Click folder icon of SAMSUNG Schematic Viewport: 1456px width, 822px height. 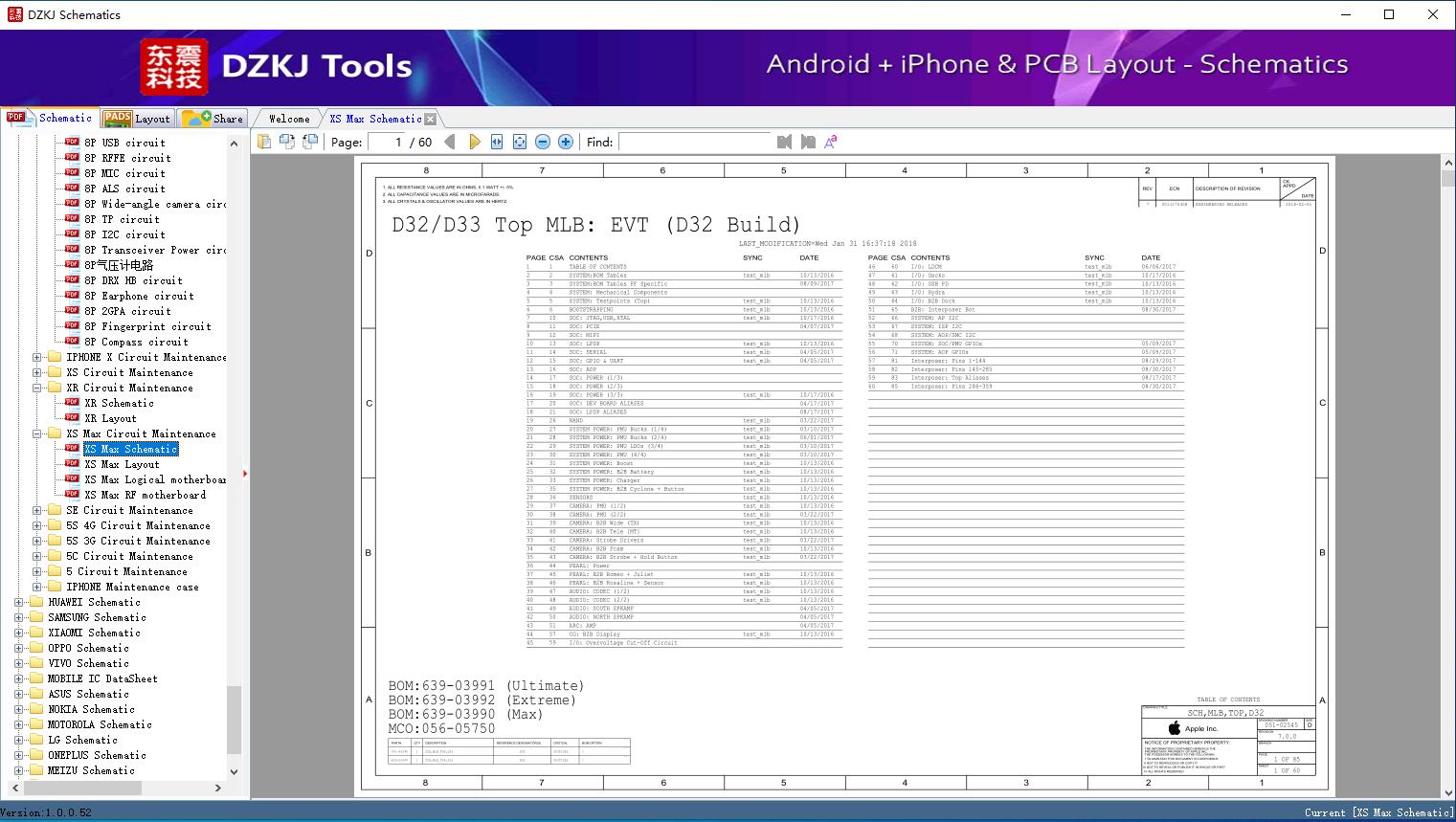tap(36, 617)
